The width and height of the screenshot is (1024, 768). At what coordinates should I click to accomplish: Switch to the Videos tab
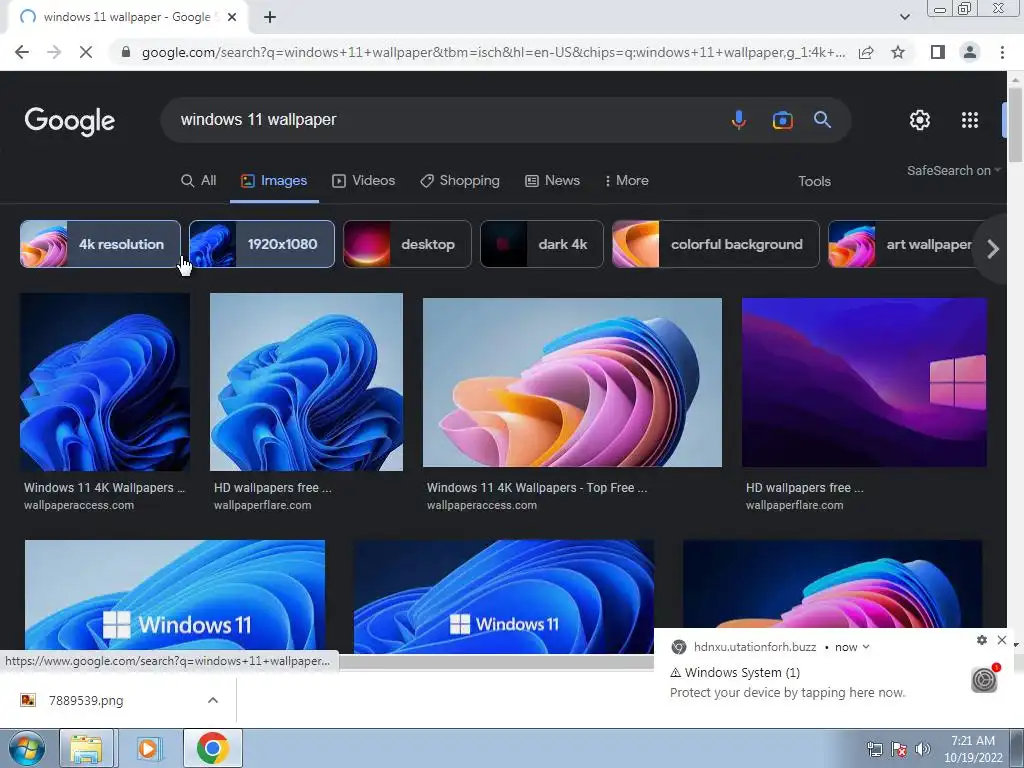point(364,181)
